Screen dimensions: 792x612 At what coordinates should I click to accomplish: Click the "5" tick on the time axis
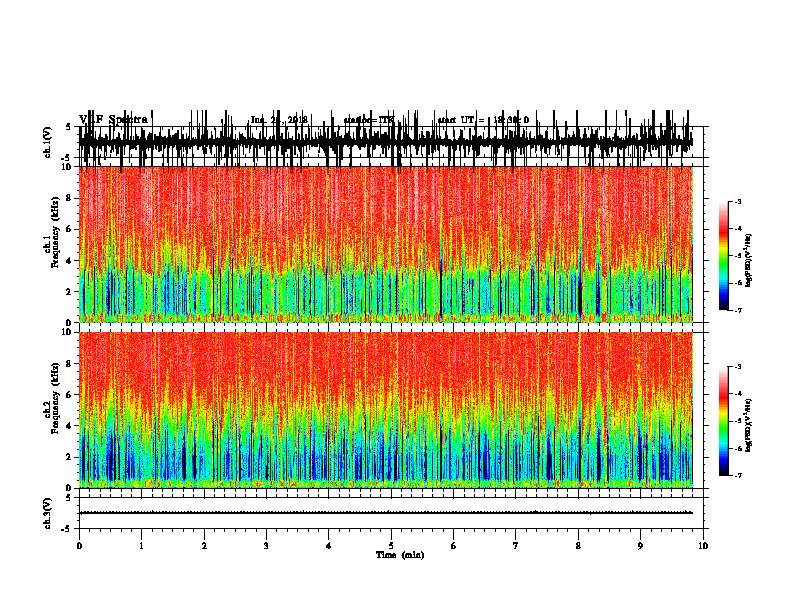pos(391,546)
